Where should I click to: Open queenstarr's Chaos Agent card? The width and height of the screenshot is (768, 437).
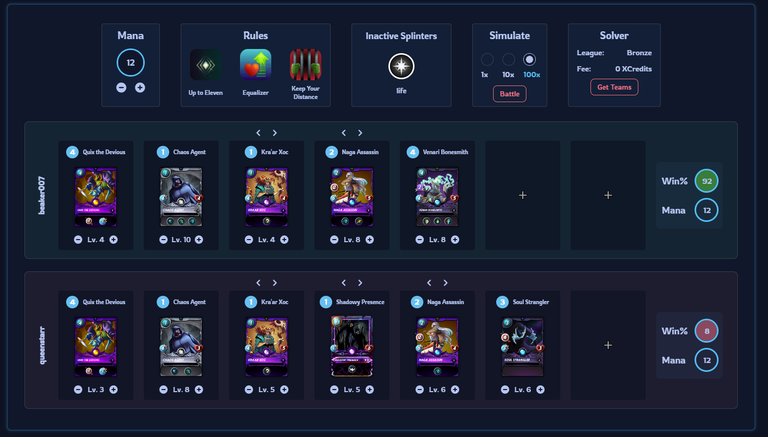click(x=181, y=347)
